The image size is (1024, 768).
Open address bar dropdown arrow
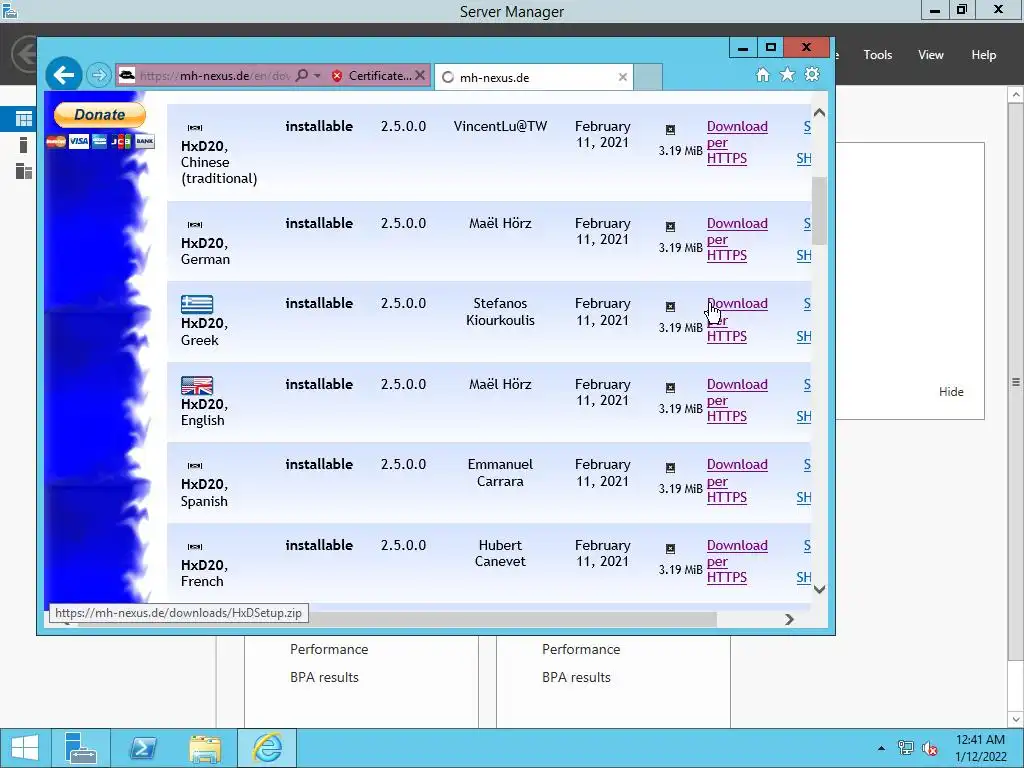(317, 76)
